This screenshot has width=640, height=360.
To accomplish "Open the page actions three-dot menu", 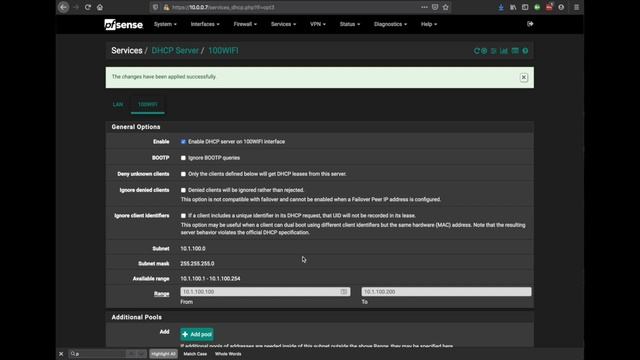I will 424,7.
